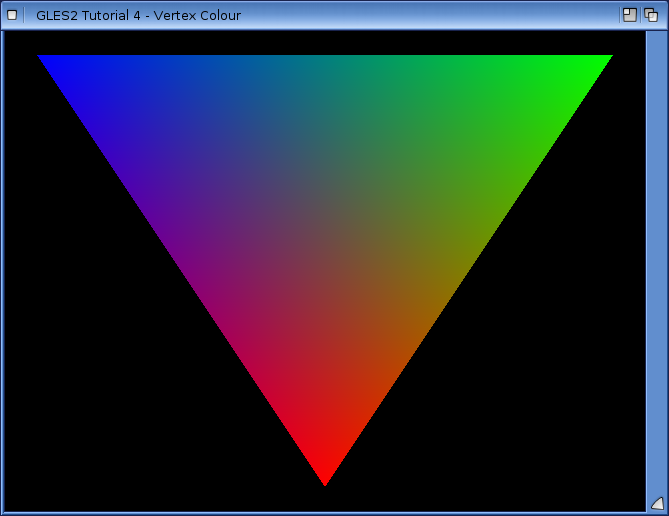Click the window close gadget
Screen dimensions: 669x516
[12, 15]
